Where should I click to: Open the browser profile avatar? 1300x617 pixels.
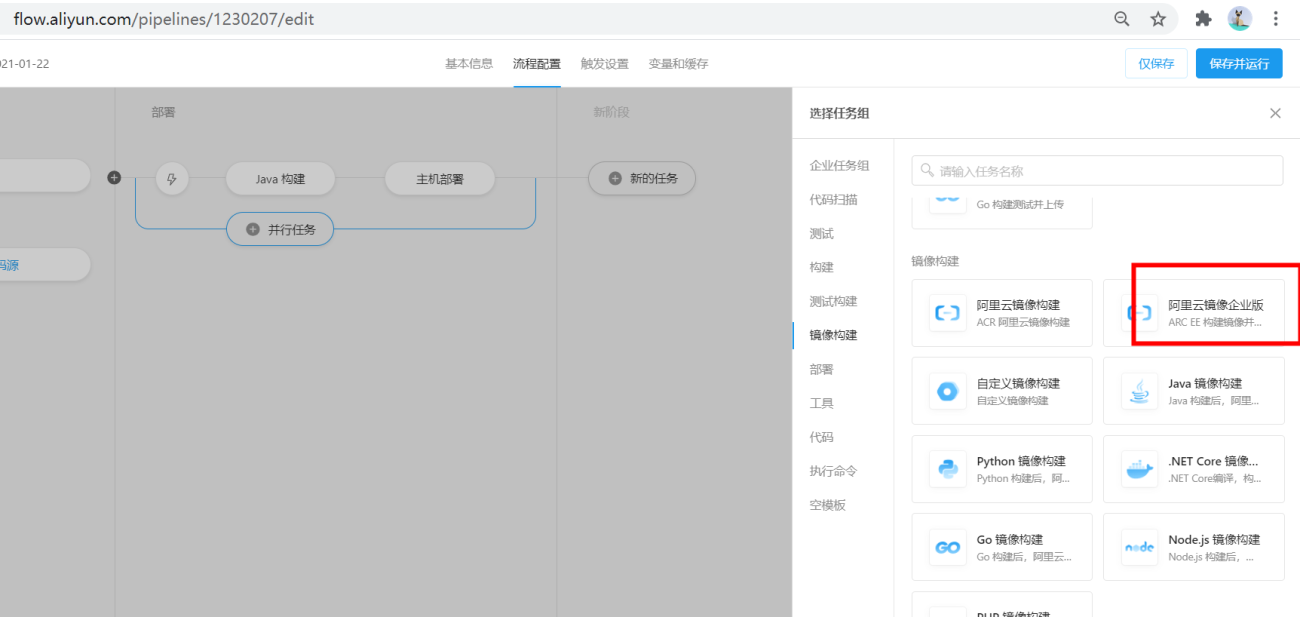coord(1240,18)
